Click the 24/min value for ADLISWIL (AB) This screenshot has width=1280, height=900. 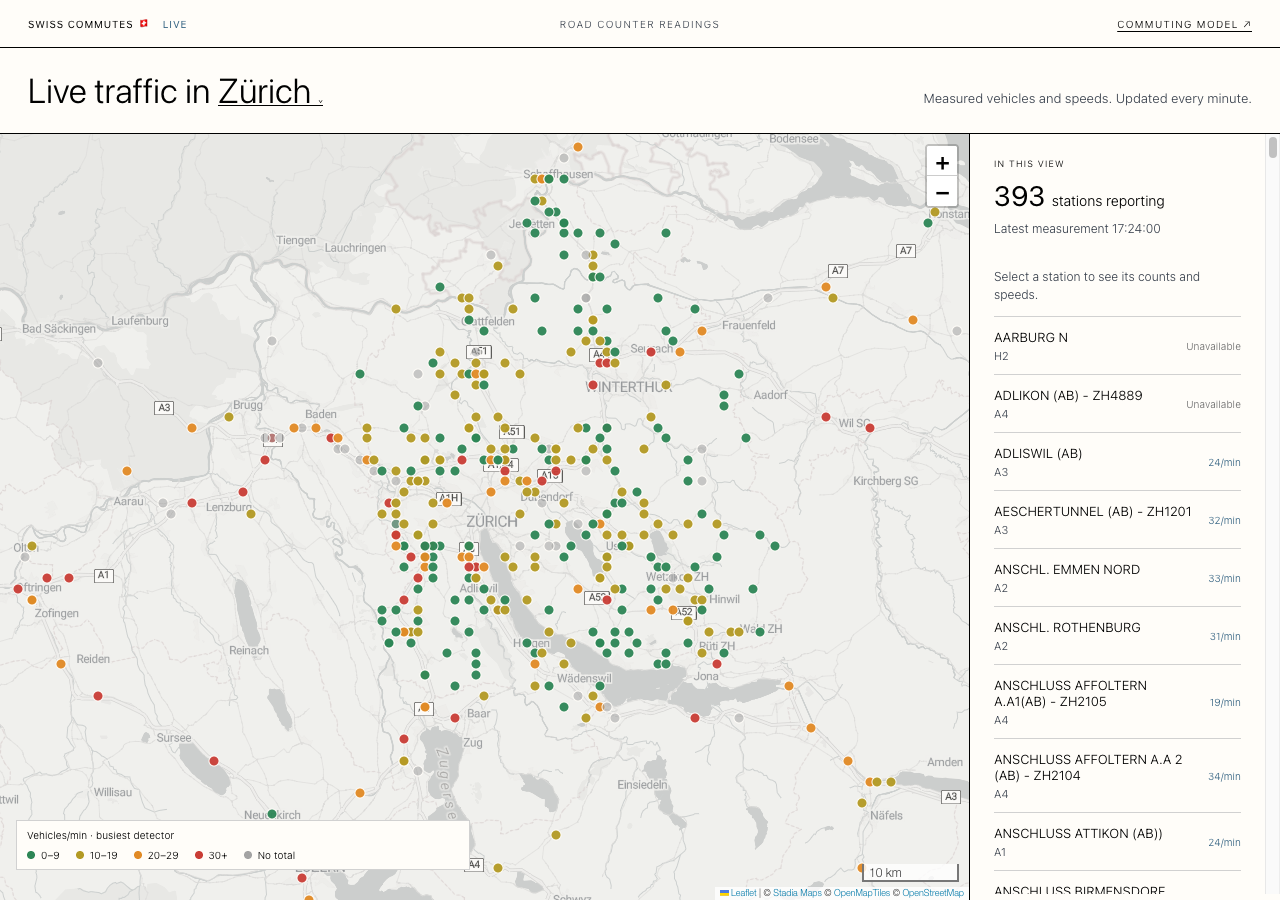point(1224,462)
